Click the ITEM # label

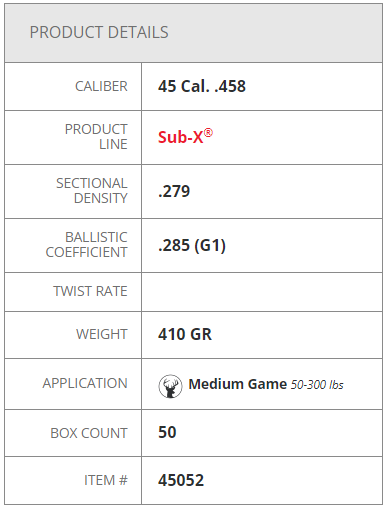pos(106,480)
